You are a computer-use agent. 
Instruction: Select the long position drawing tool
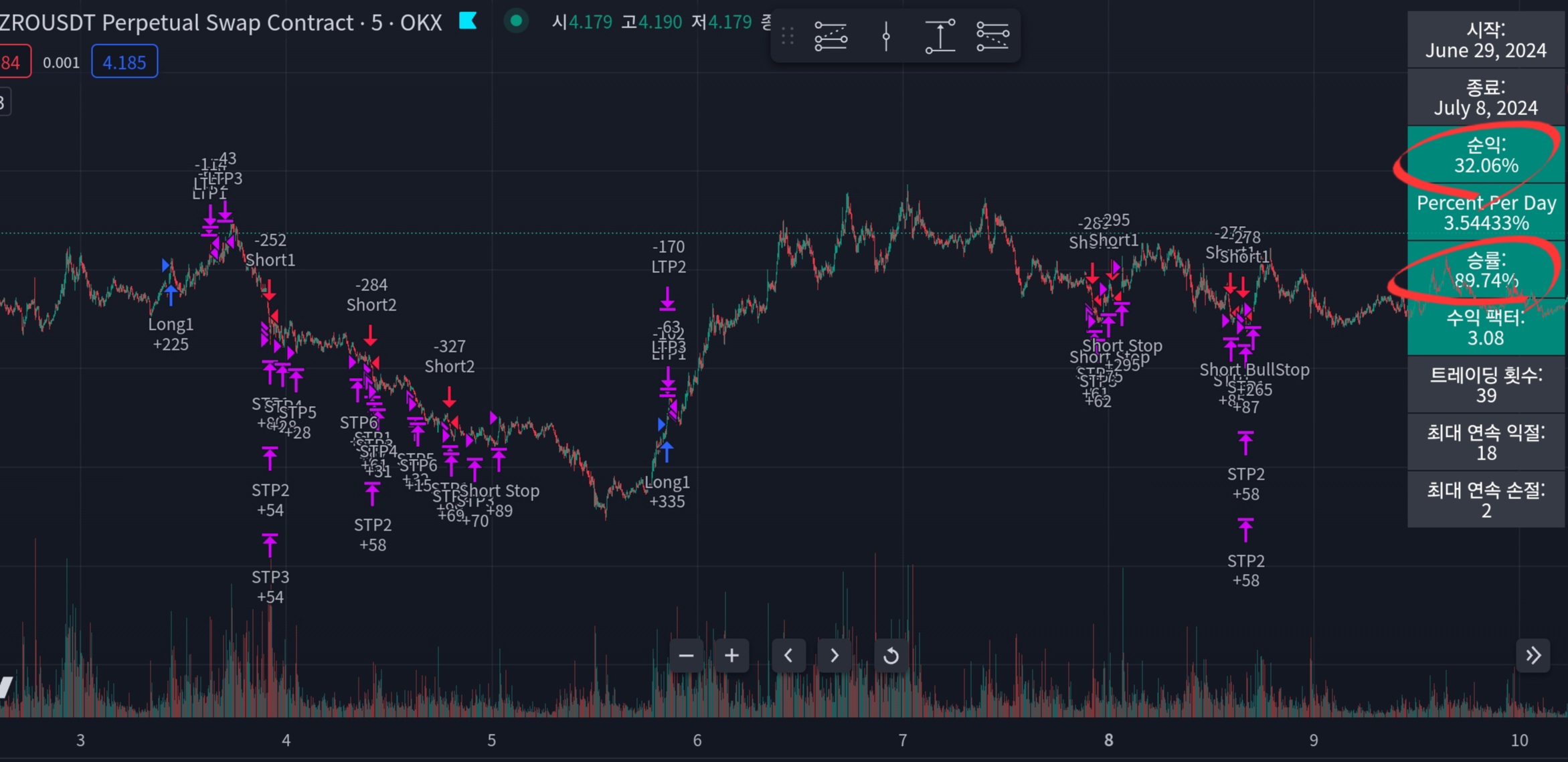coord(831,35)
